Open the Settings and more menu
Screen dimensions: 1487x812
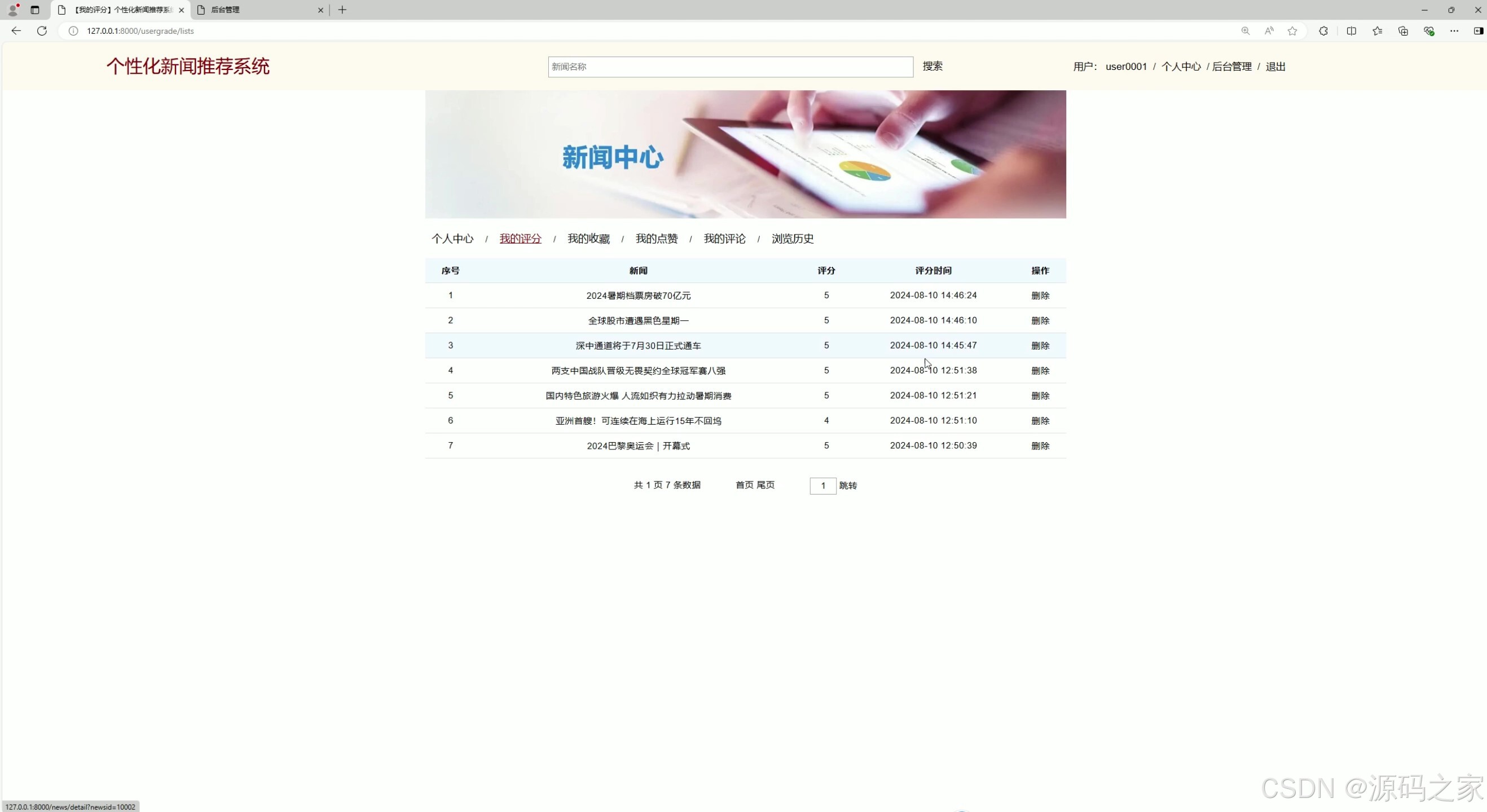point(1455,31)
